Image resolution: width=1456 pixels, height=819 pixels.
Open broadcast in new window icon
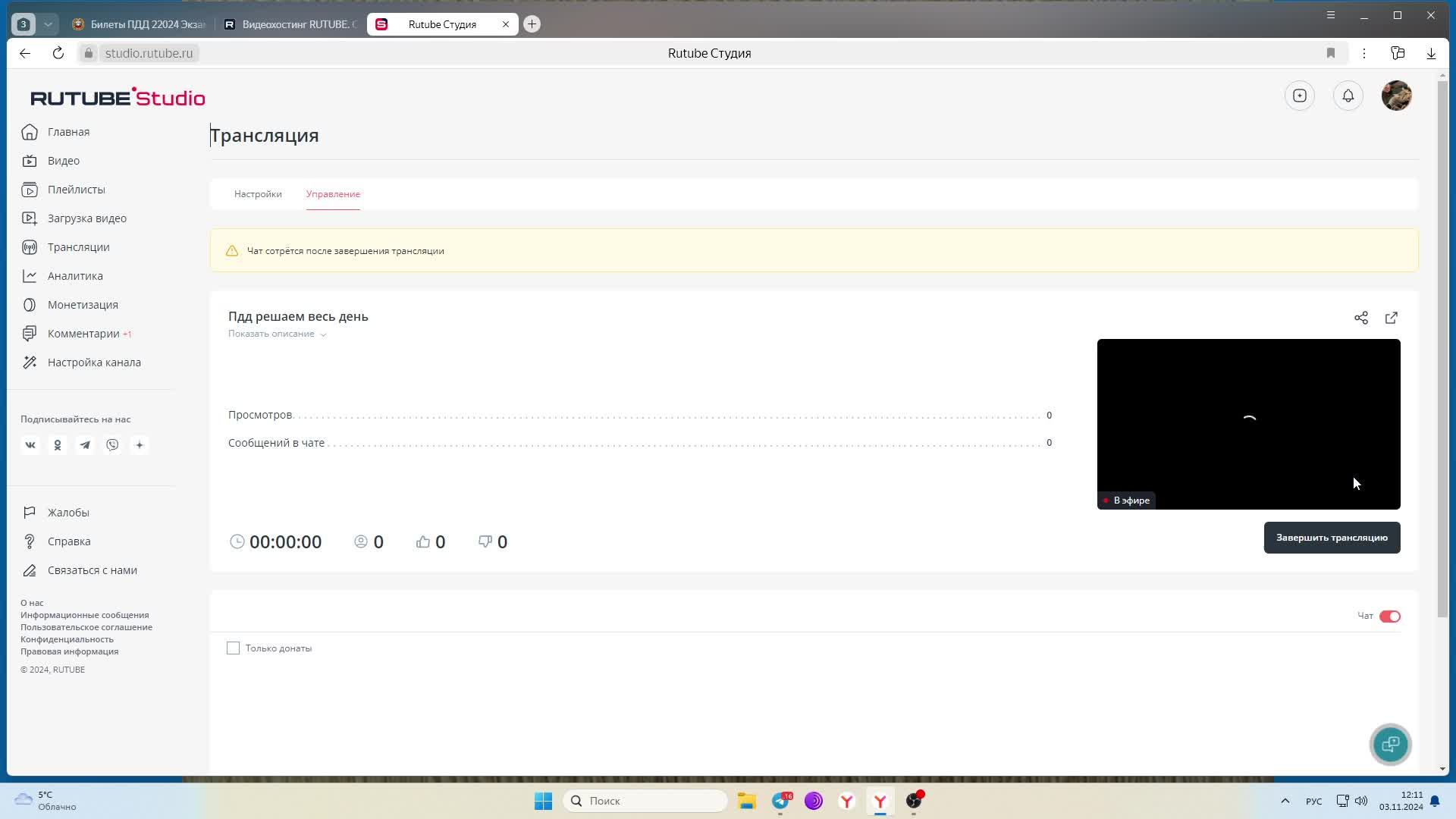1392,318
